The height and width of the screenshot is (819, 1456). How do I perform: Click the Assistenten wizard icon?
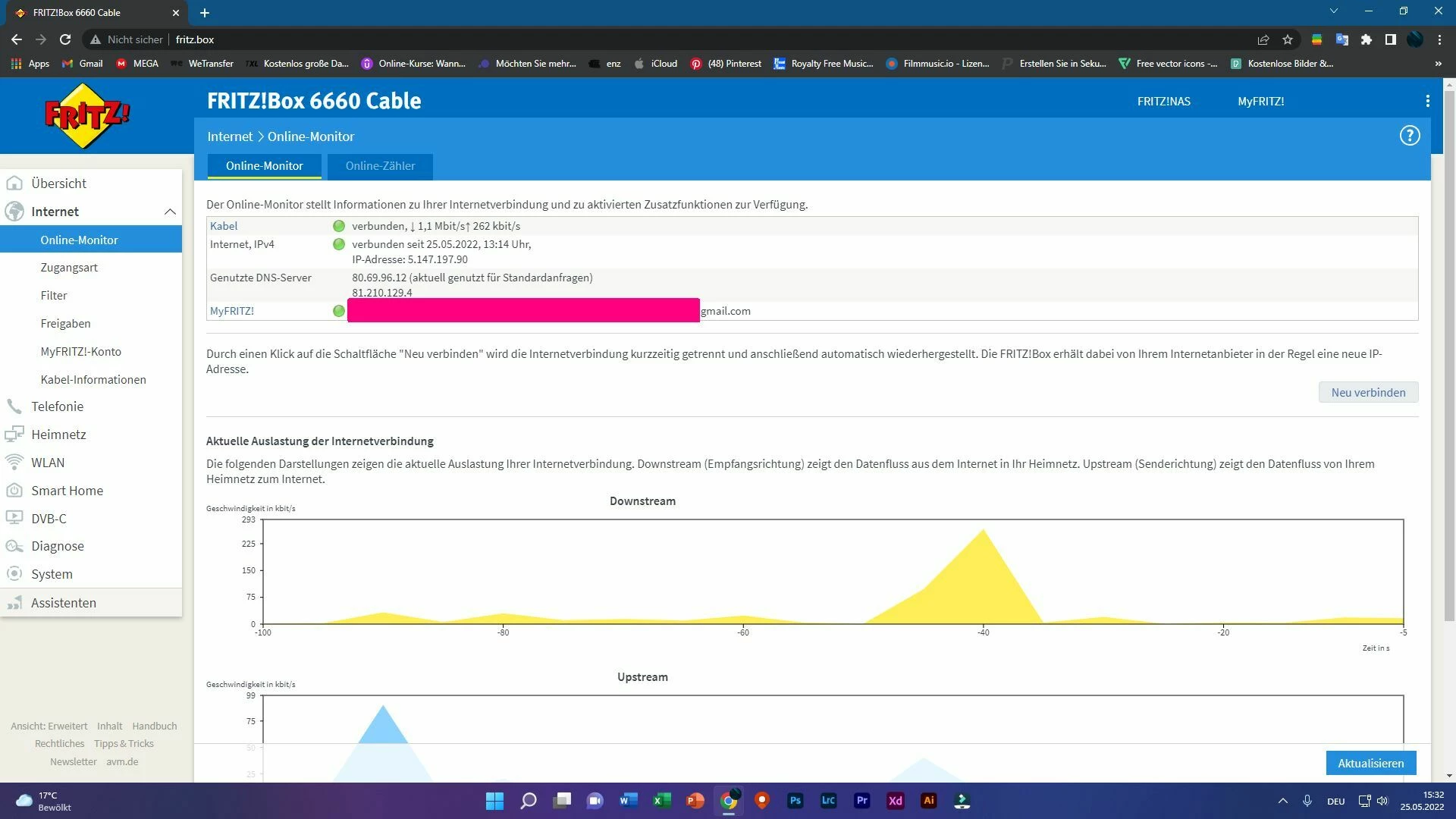click(x=14, y=603)
